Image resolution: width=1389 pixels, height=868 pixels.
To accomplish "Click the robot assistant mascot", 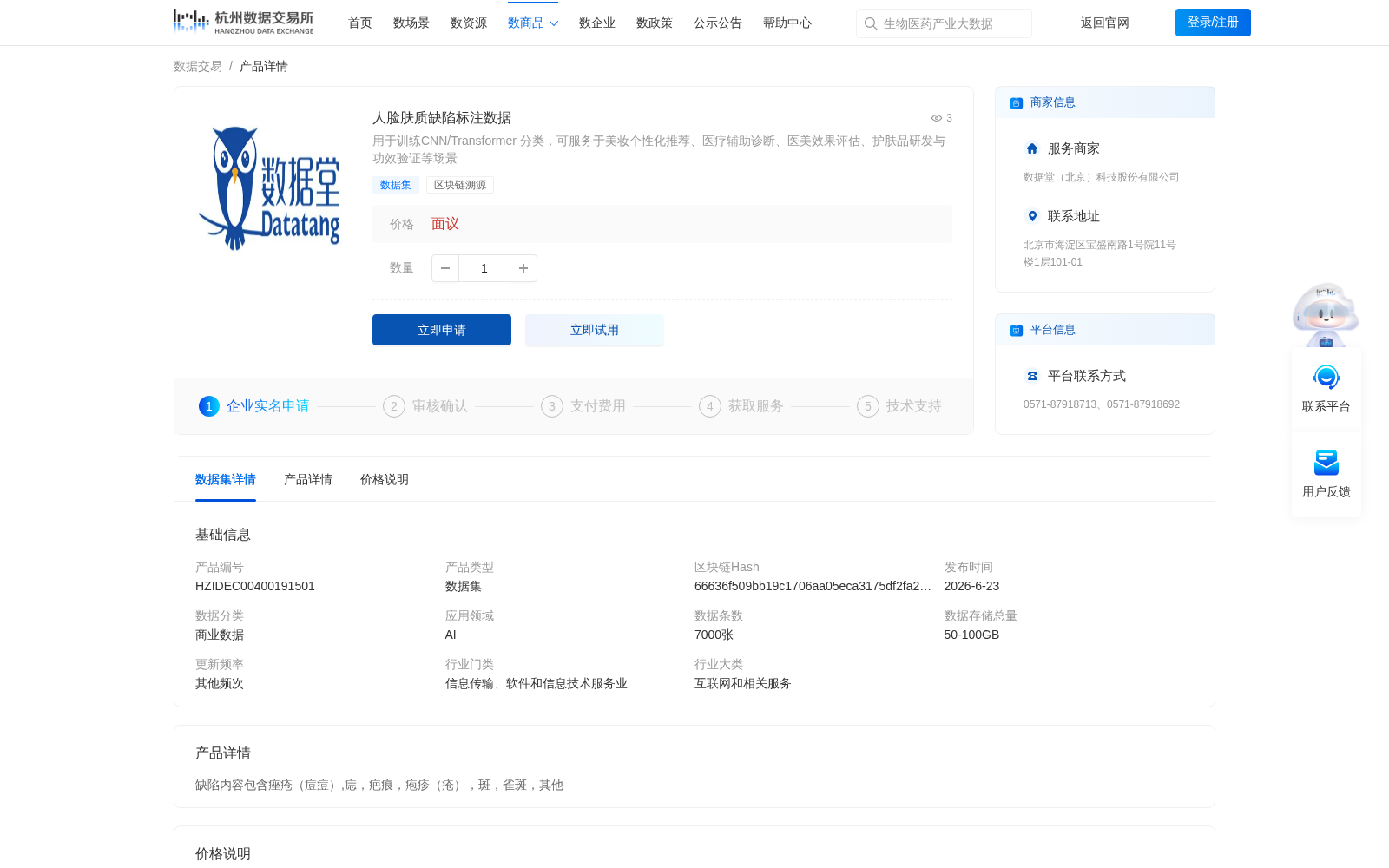I will pyautogui.click(x=1326, y=314).
